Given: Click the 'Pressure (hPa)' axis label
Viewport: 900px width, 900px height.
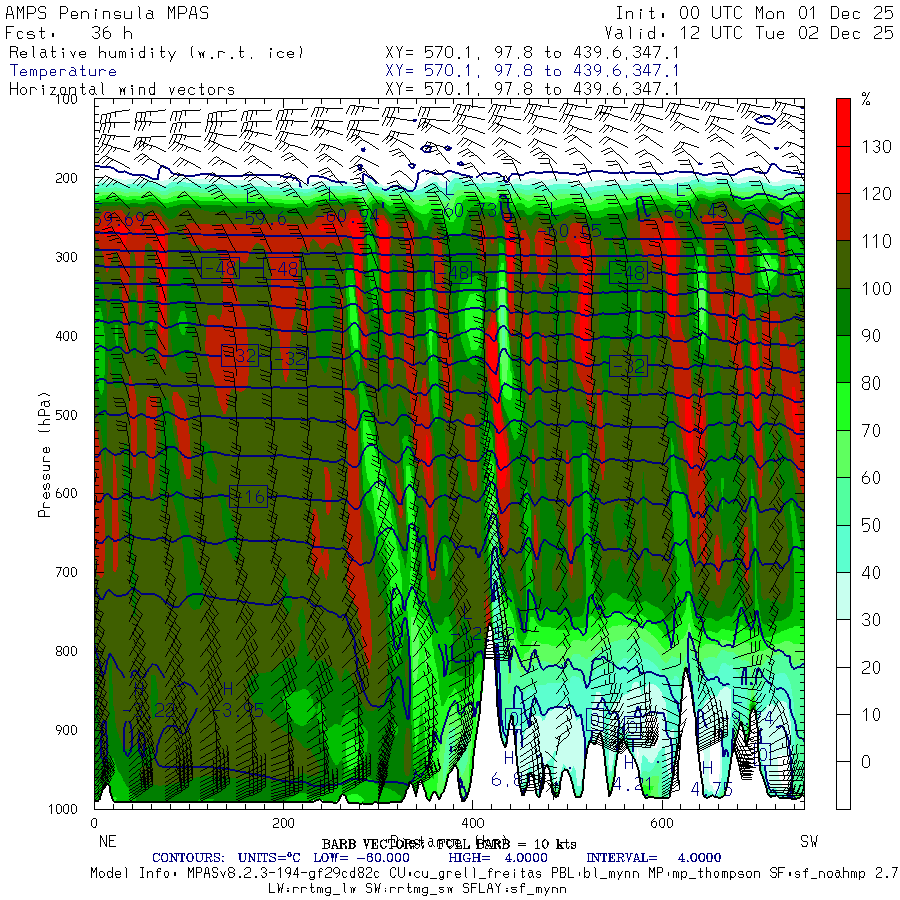Looking at the screenshot, I should tap(44, 454).
